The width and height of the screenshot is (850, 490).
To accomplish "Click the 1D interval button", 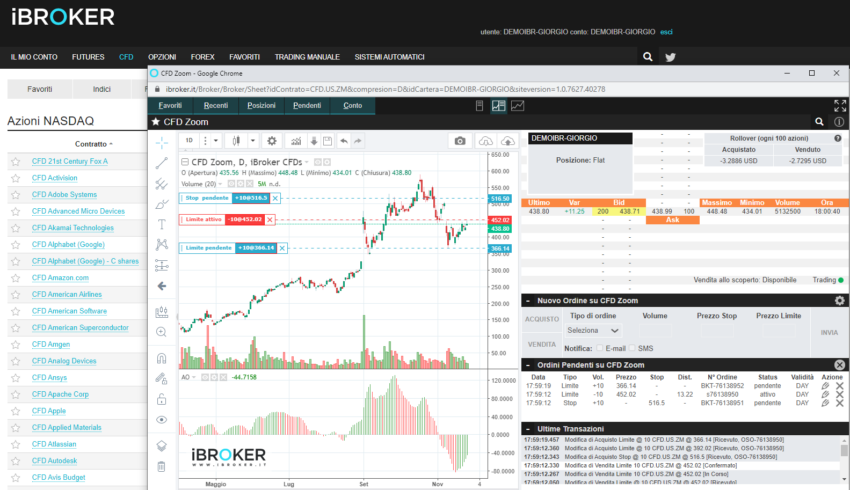I will pyautogui.click(x=189, y=140).
